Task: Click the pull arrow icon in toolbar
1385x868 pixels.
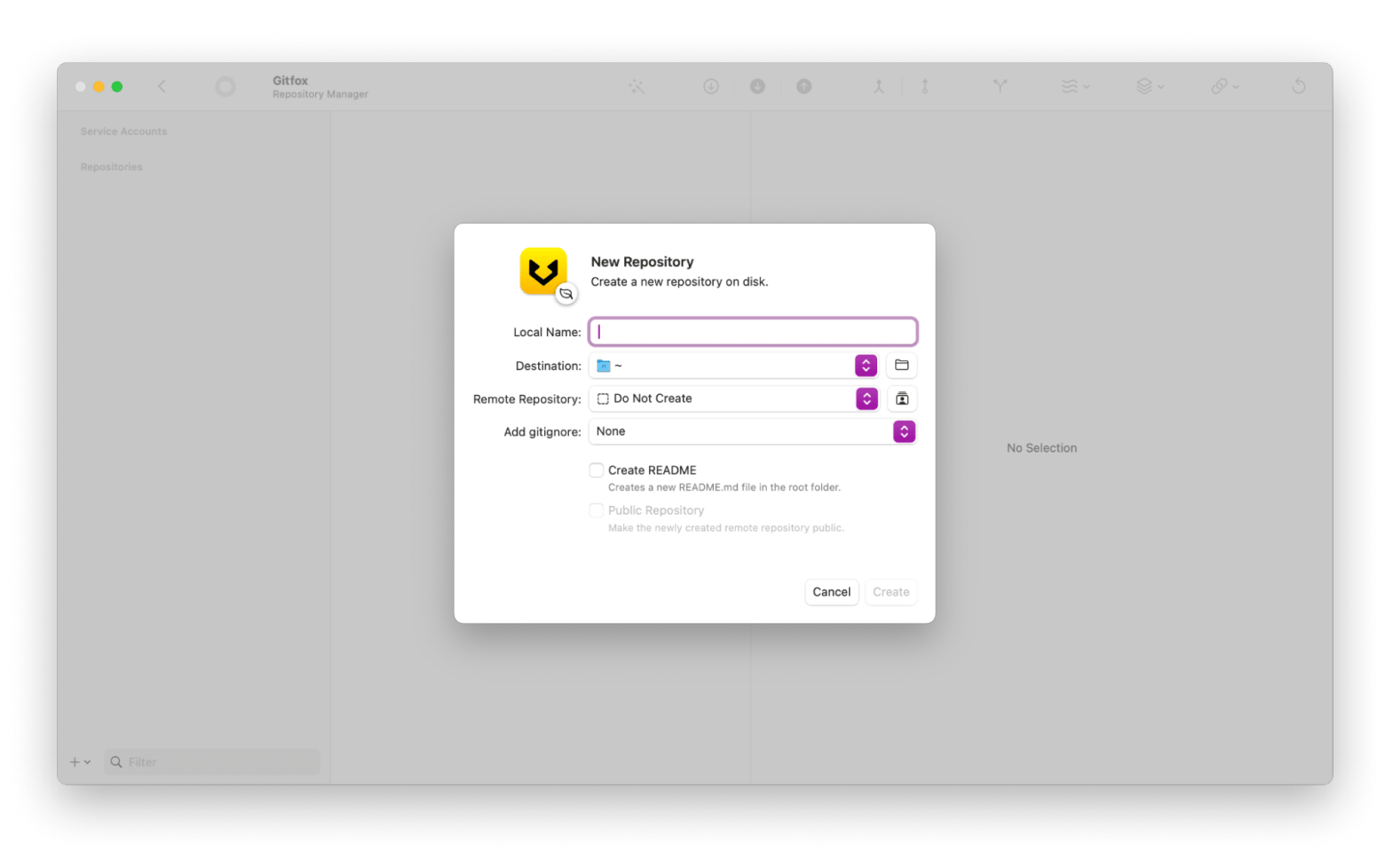Action: pyautogui.click(x=757, y=86)
